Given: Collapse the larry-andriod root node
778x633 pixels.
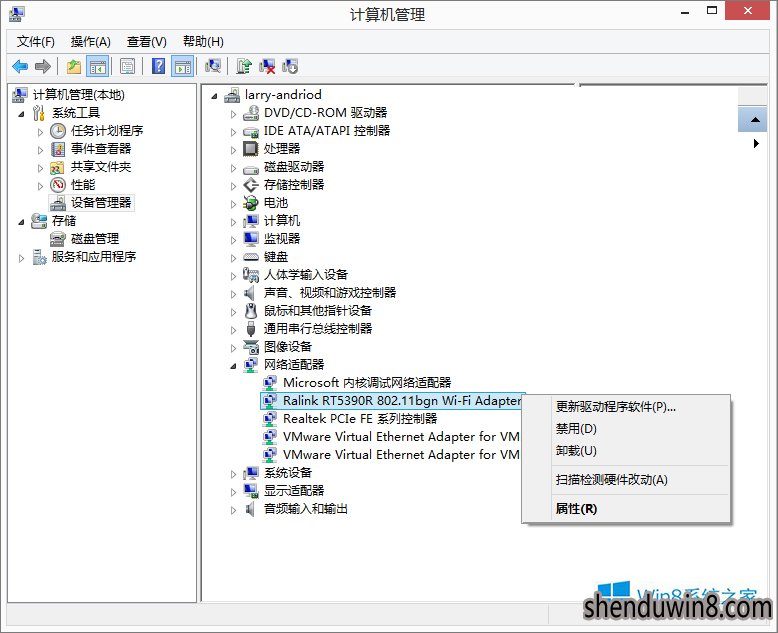Looking at the screenshot, I should pos(214,96).
